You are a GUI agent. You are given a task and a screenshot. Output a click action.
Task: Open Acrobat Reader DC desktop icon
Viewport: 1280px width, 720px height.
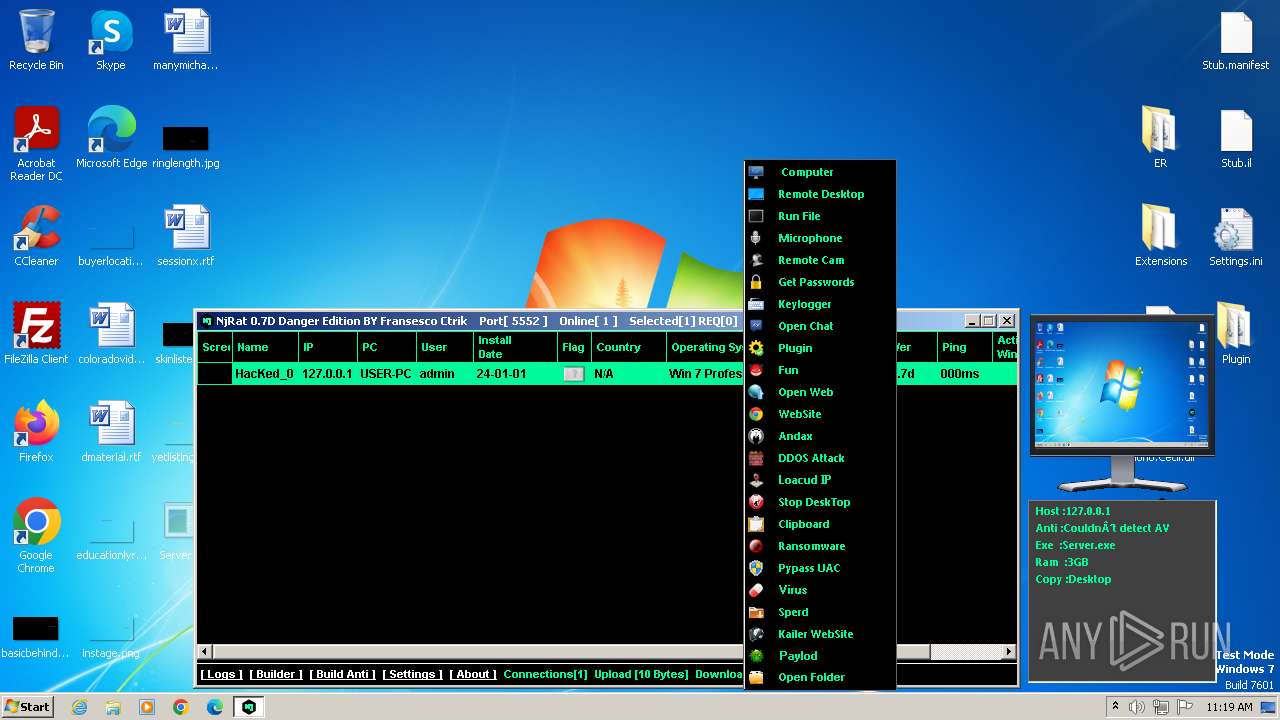36,145
